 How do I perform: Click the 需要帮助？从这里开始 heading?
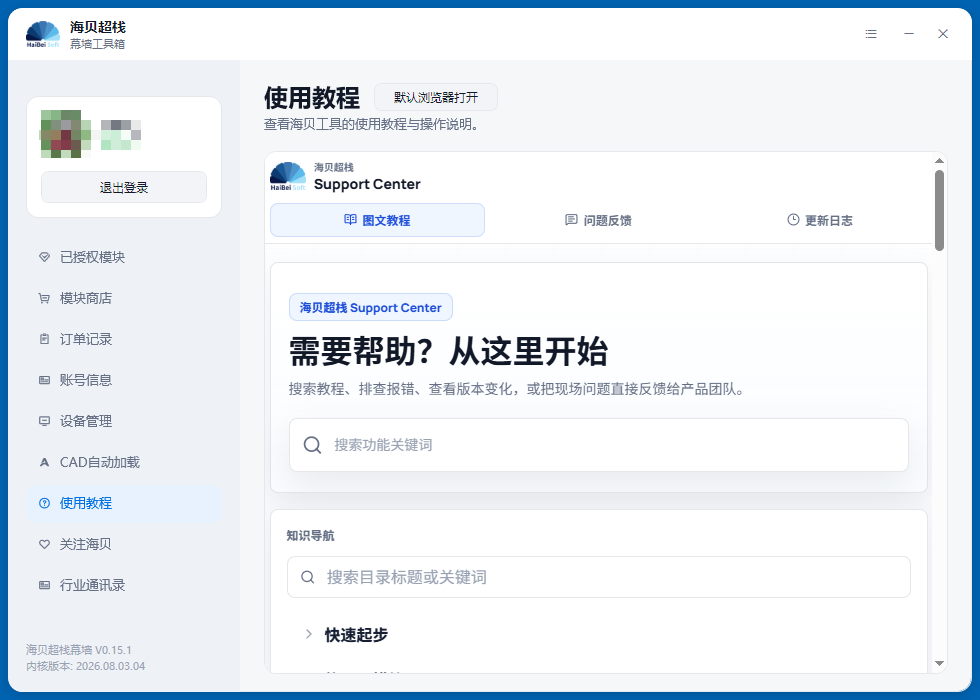click(x=448, y=352)
